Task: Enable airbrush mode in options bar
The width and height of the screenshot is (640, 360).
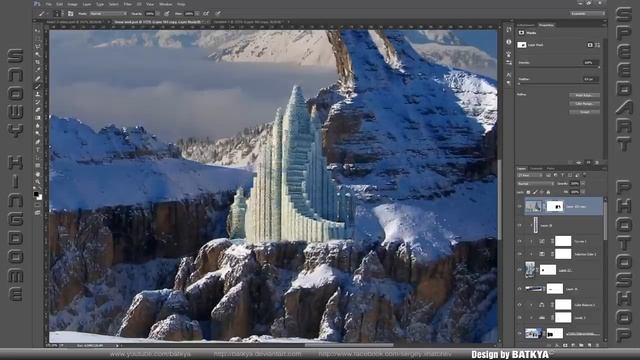Action: tap(206, 13)
